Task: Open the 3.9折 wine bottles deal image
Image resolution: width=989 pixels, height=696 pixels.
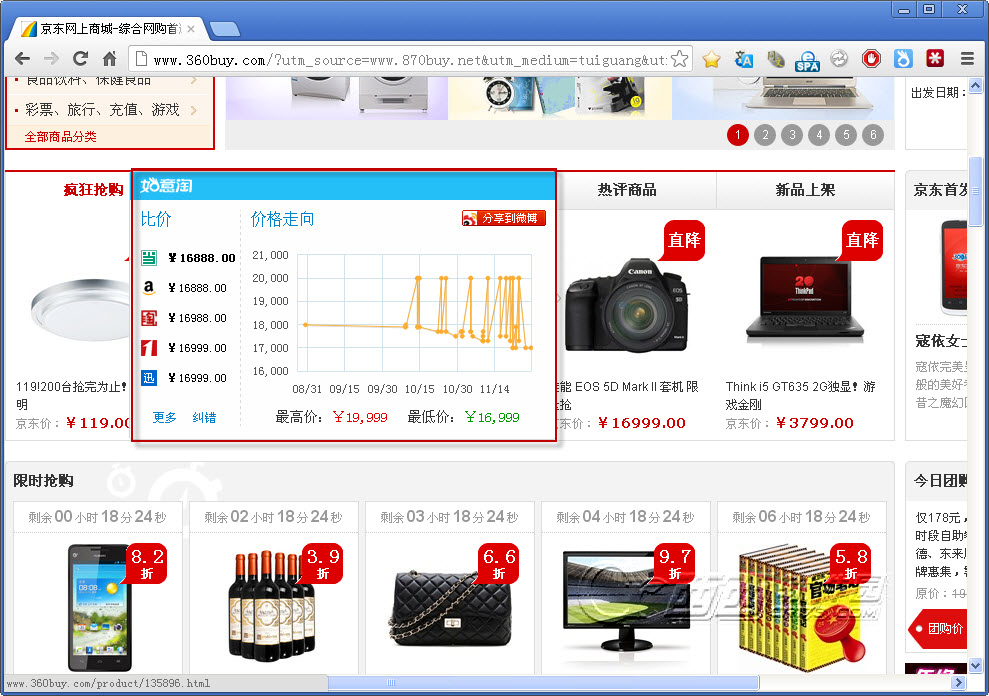Action: tap(271, 606)
